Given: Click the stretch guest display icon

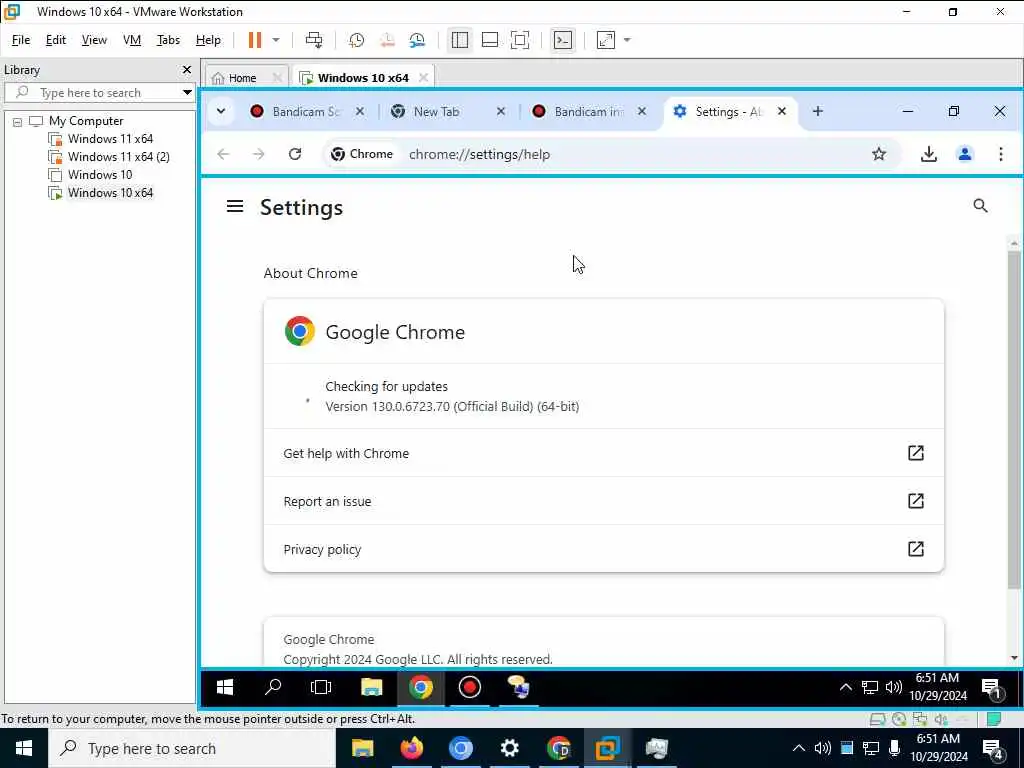Looking at the screenshot, I should pos(605,40).
